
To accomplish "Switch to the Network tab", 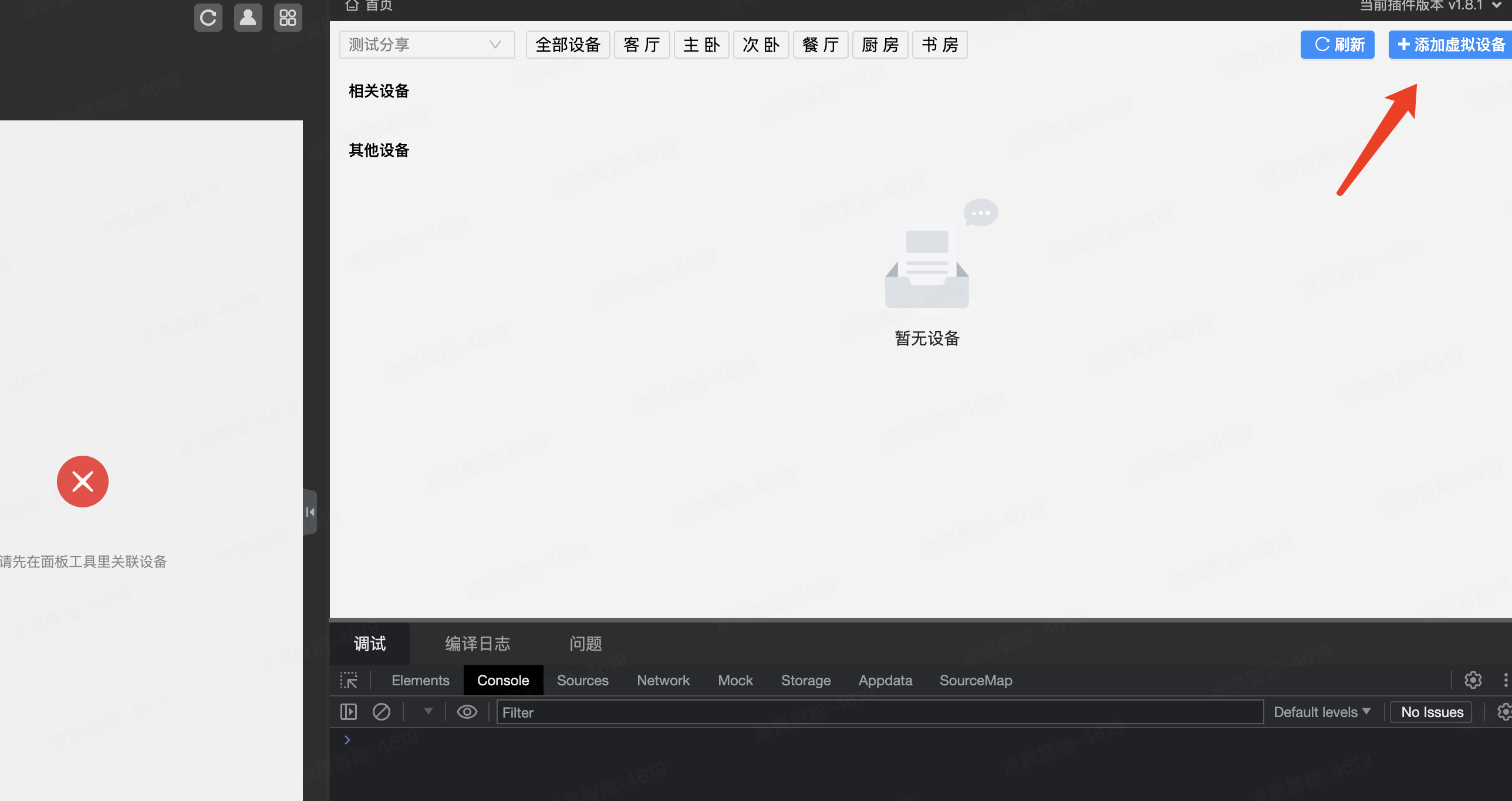I will tap(663, 680).
